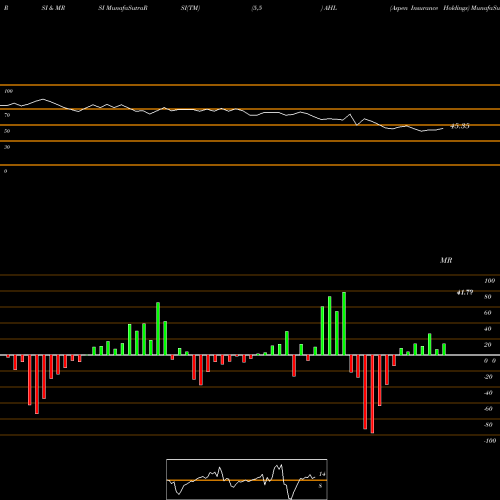Click the -80 label on MR right axis
This screenshot has height=500, width=500.
(x=488, y=425)
